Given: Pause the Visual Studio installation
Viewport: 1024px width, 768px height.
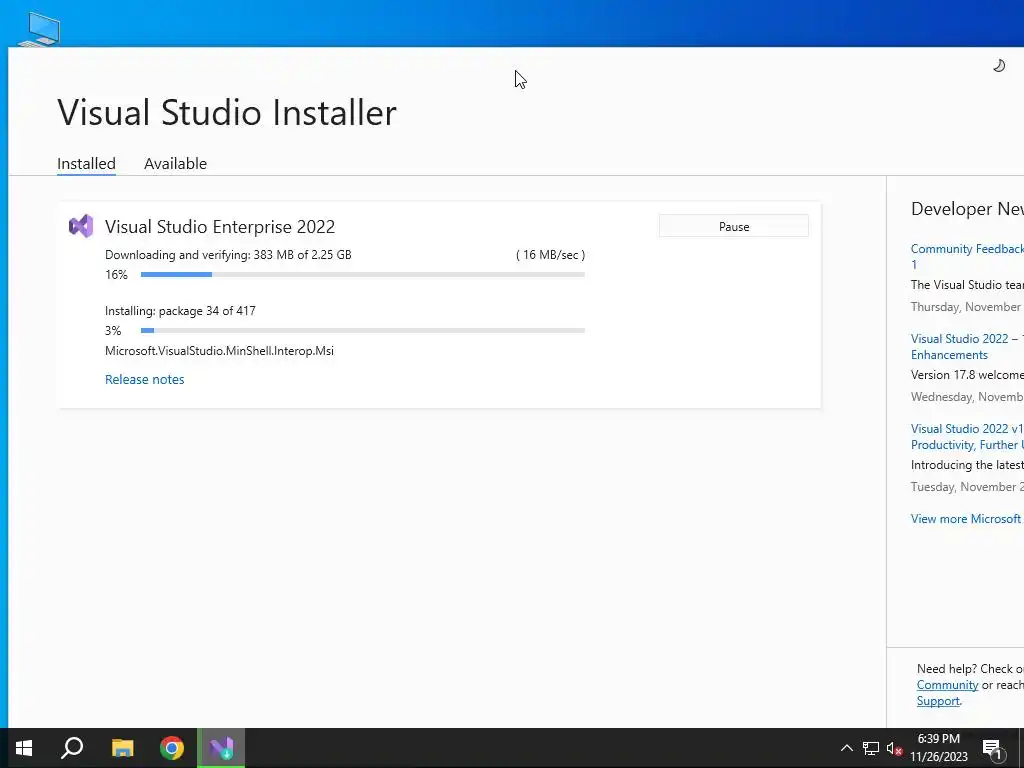Looking at the screenshot, I should pos(733,227).
